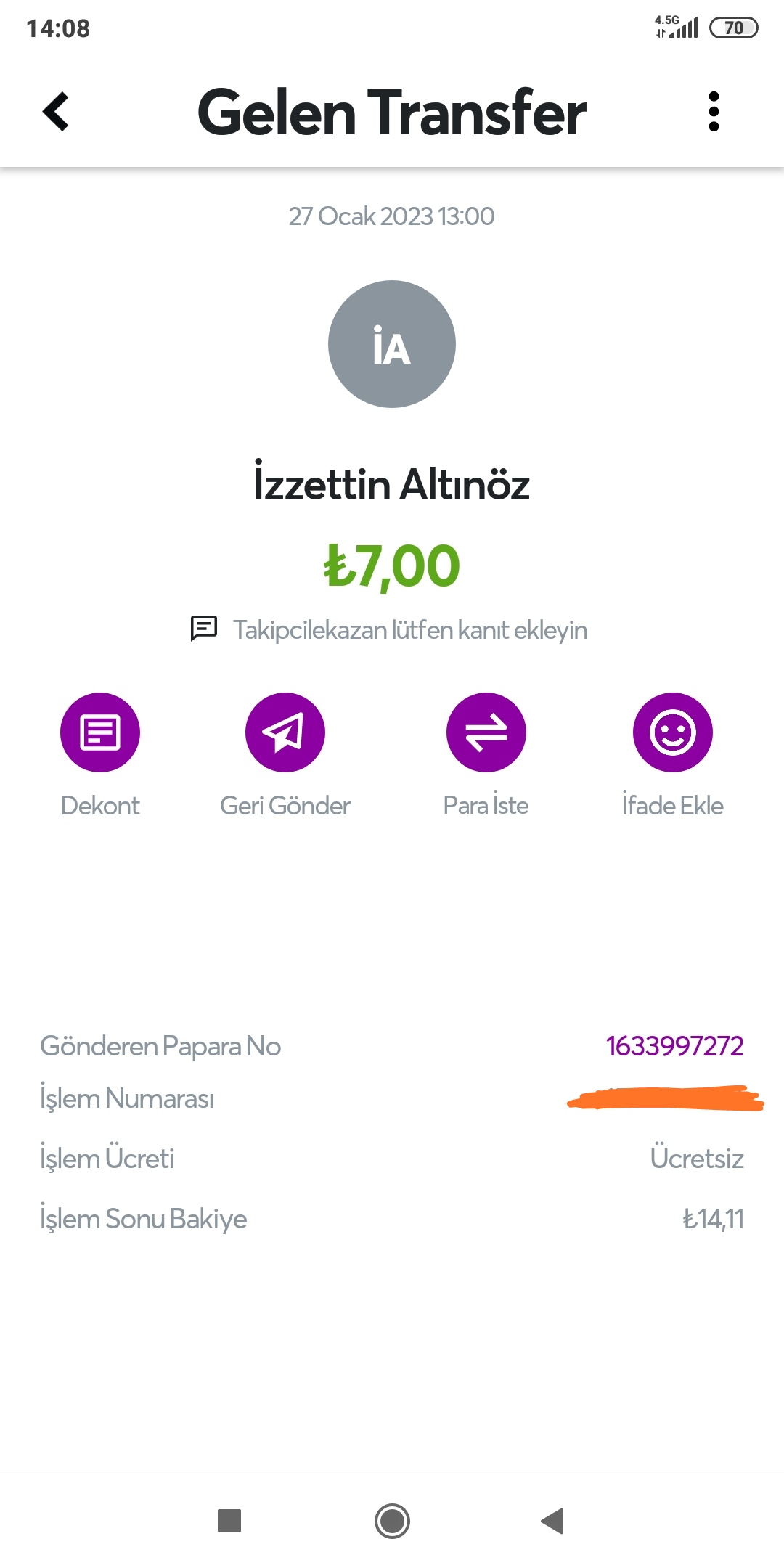Tap the Android back triangle button
This screenshot has height=1568, width=784.
tap(553, 1520)
